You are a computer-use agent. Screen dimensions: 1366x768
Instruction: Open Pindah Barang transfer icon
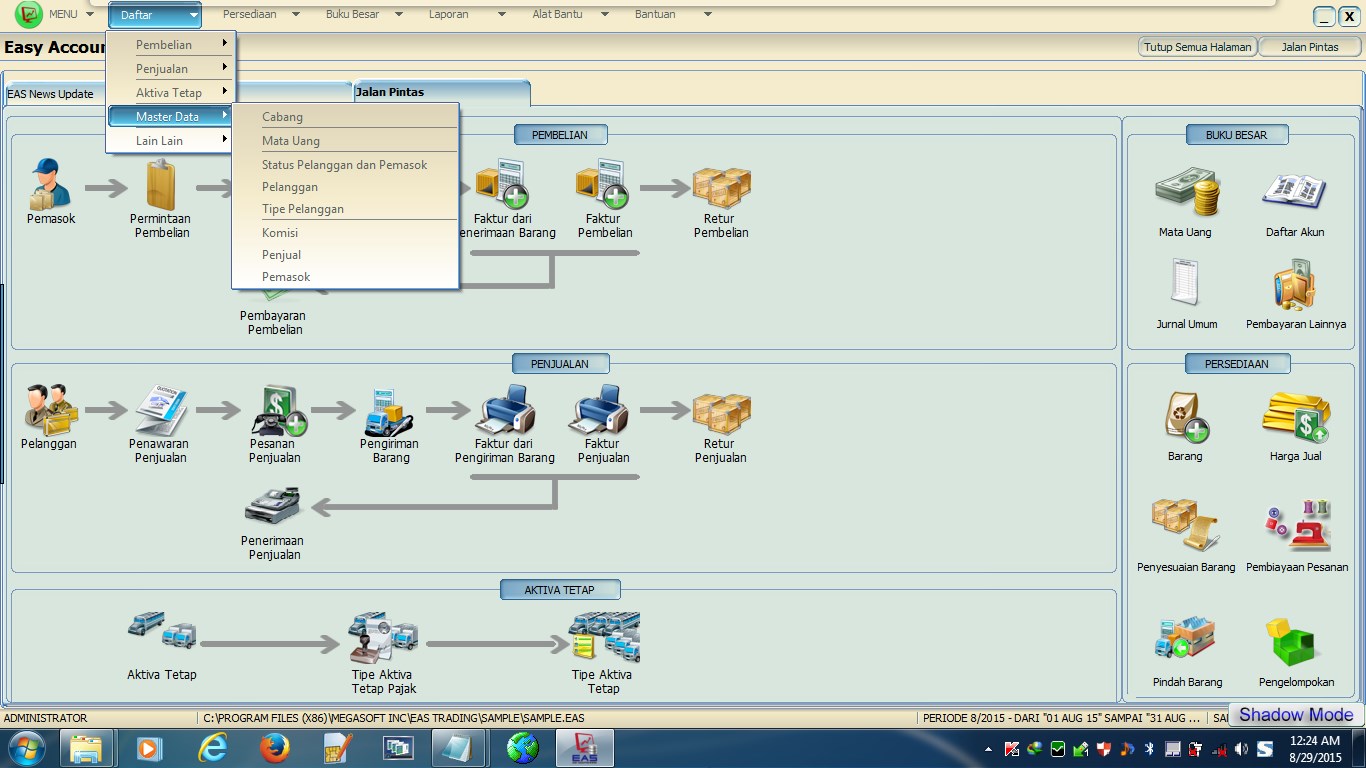1185,639
